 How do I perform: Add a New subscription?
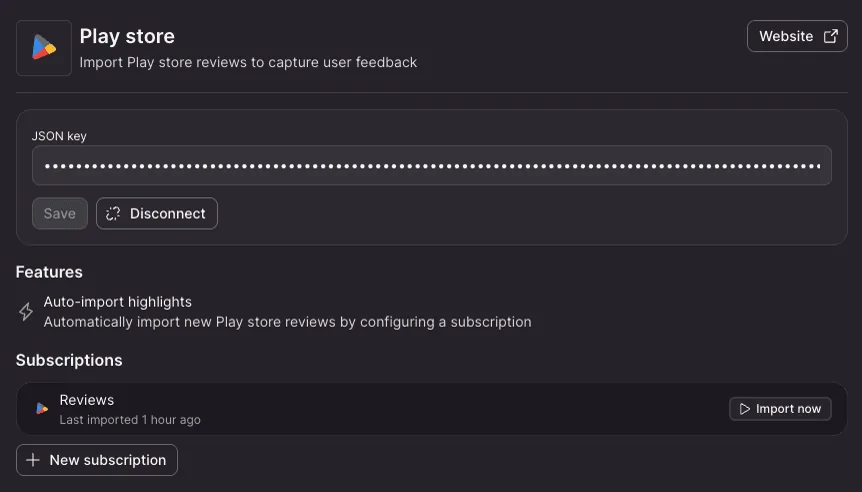pos(97,460)
